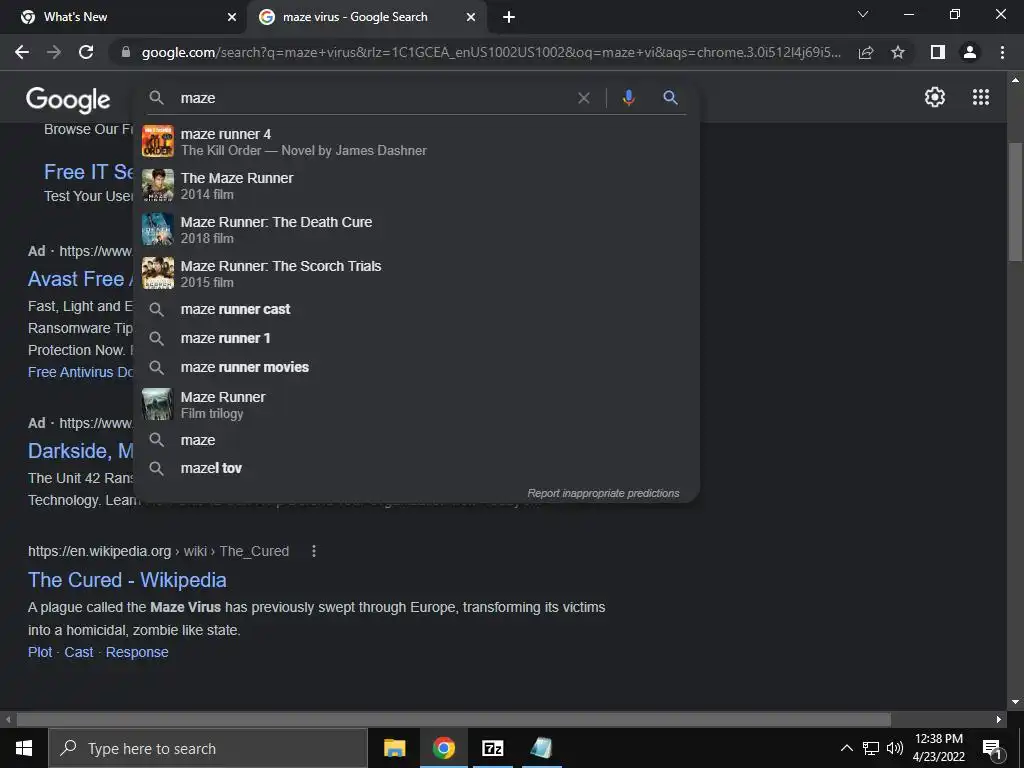The height and width of the screenshot is (768, 1024).
Task: Open the side panel icon
Action: (938, 52)
